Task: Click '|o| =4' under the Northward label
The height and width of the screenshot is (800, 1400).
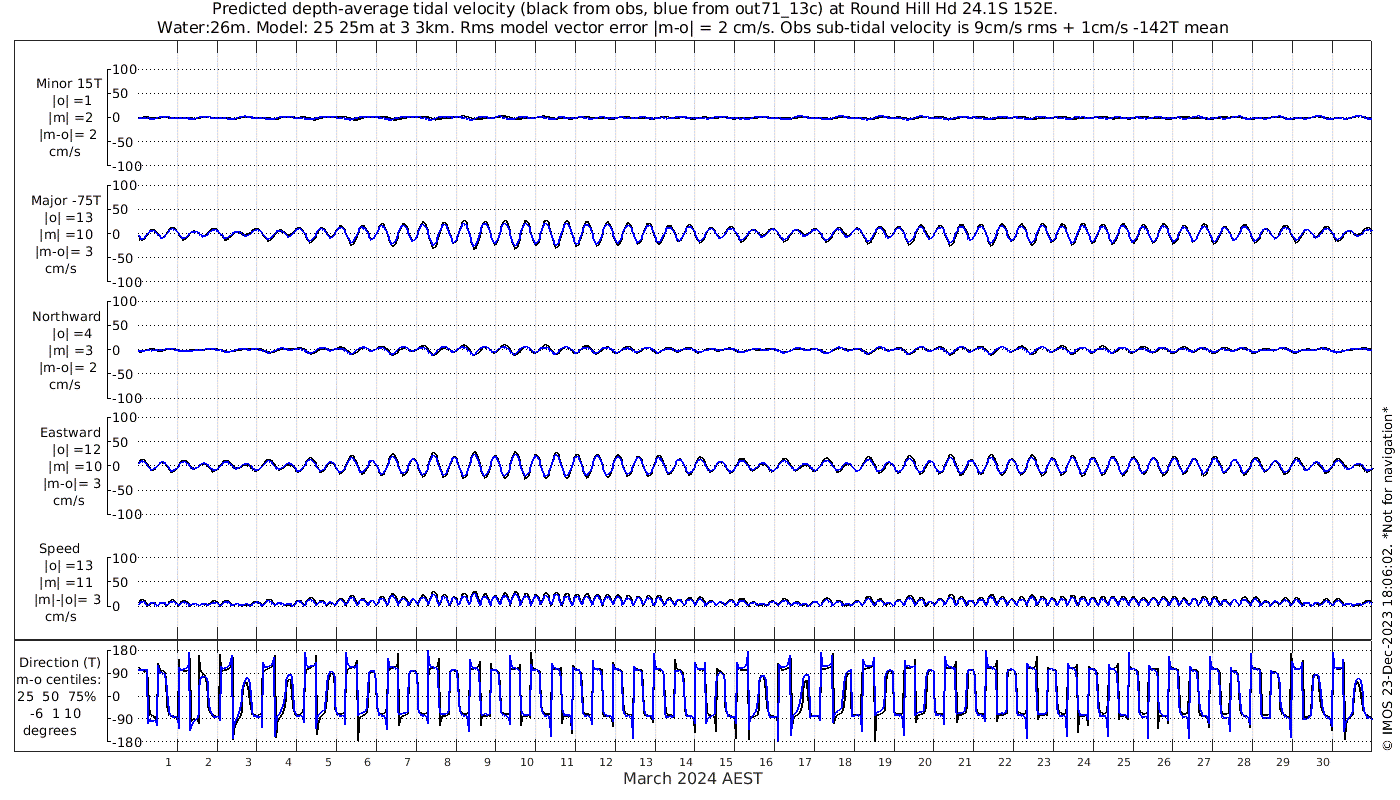Action: point(72,334)
